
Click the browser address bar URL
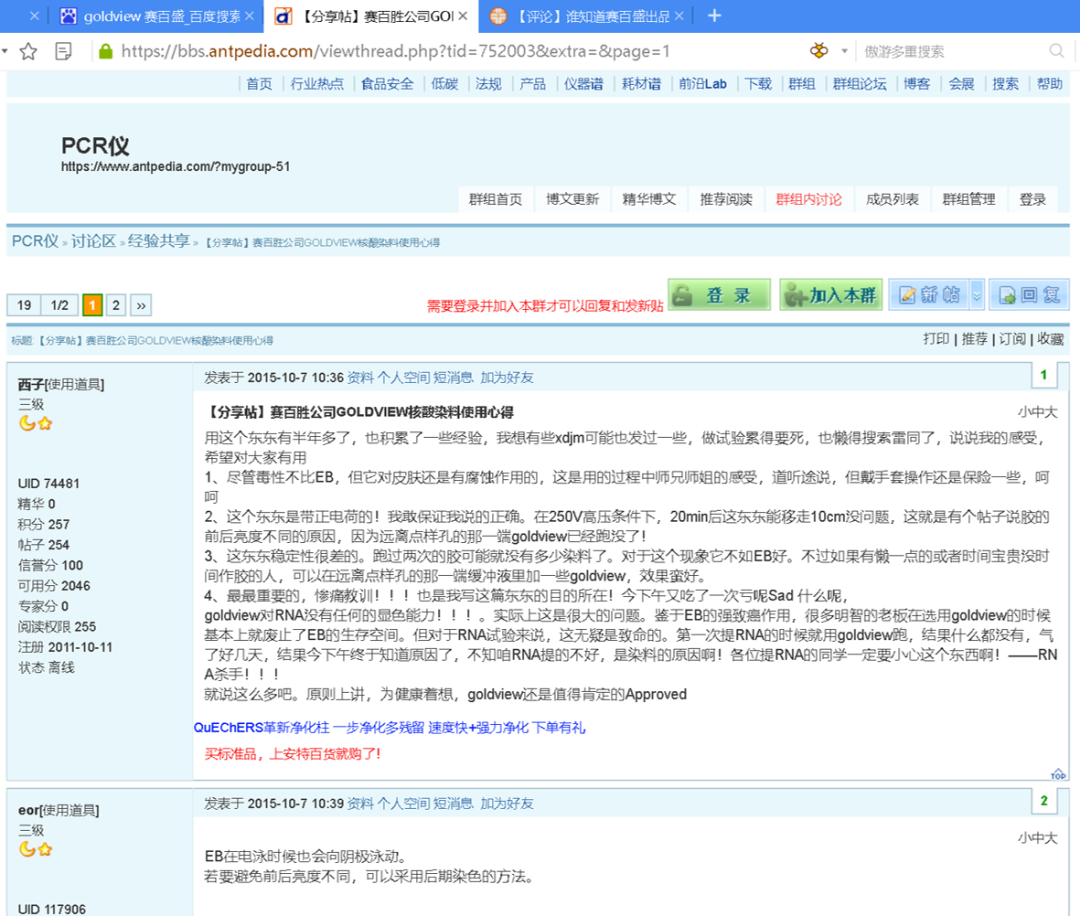point(395,51)
